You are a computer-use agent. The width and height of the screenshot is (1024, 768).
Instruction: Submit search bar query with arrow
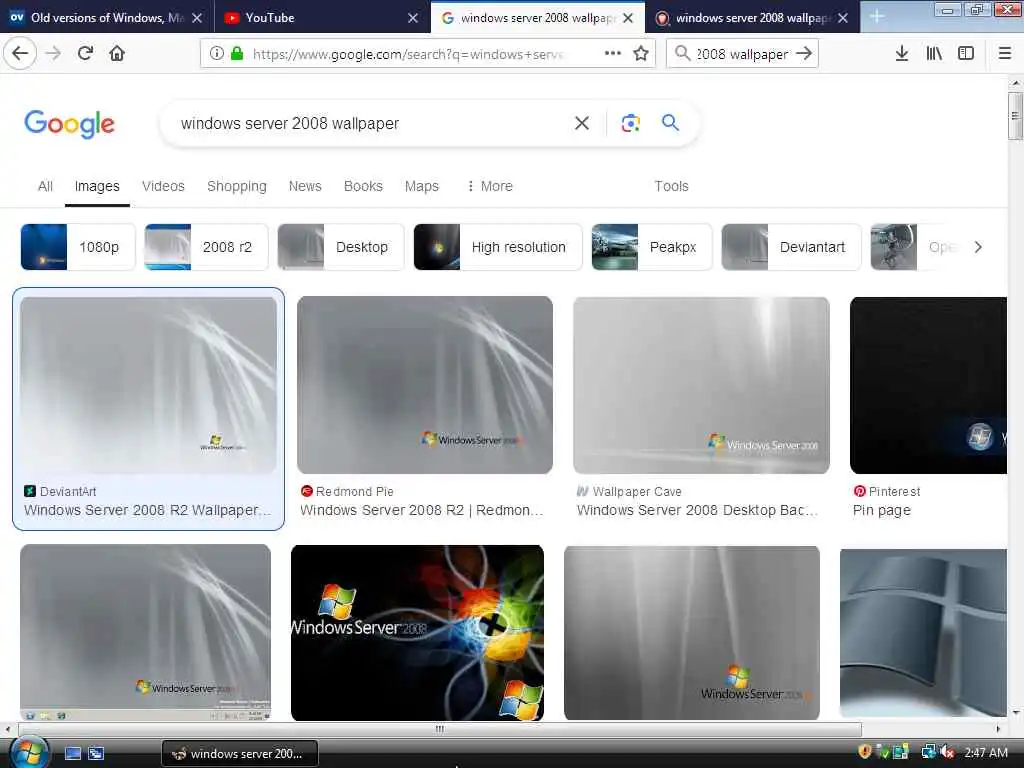[x=805, y=54]
